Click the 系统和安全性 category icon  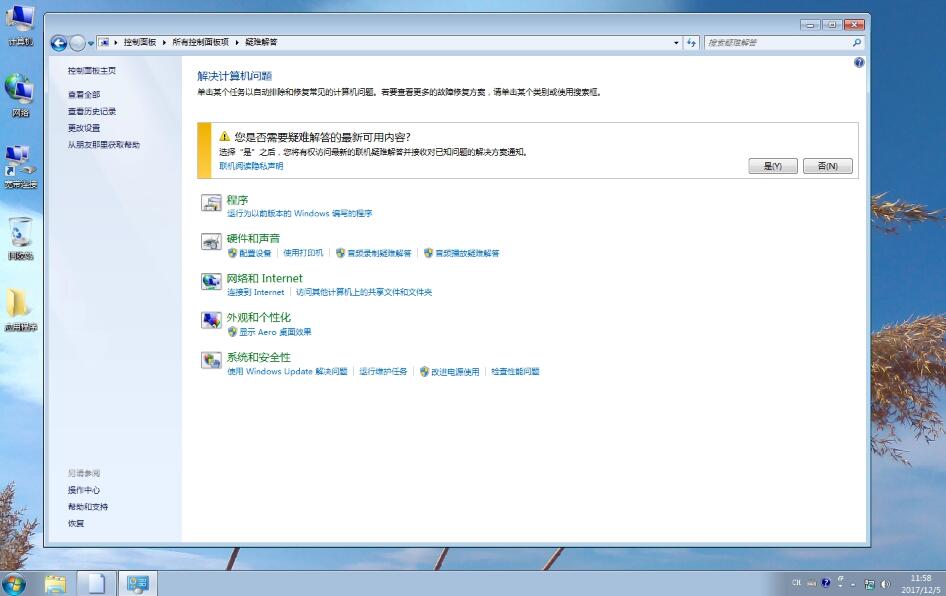(211, 361)
